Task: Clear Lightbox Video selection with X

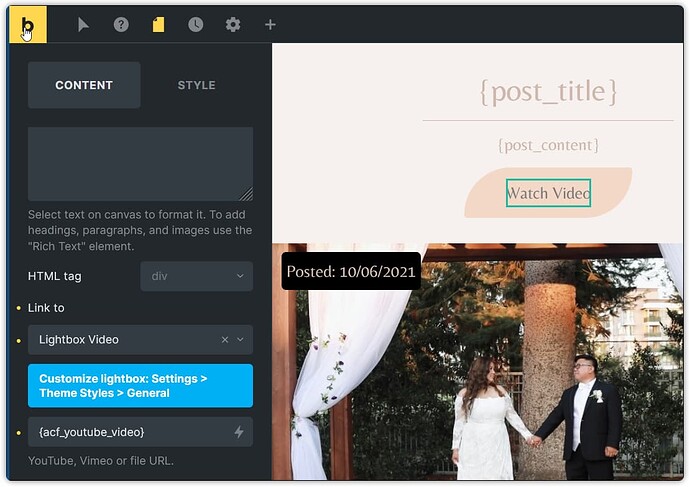Action: pos(225,340)
